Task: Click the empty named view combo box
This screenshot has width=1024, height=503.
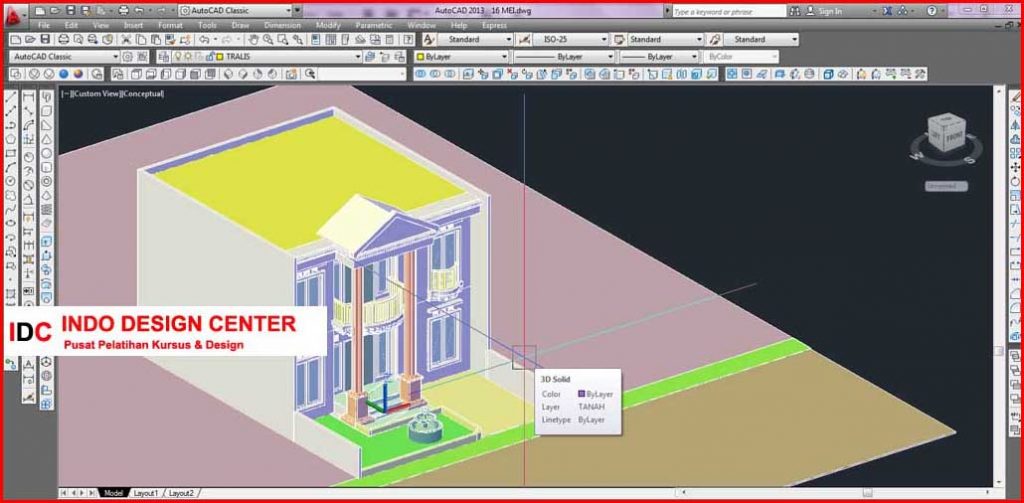Action: click(362, 74)
